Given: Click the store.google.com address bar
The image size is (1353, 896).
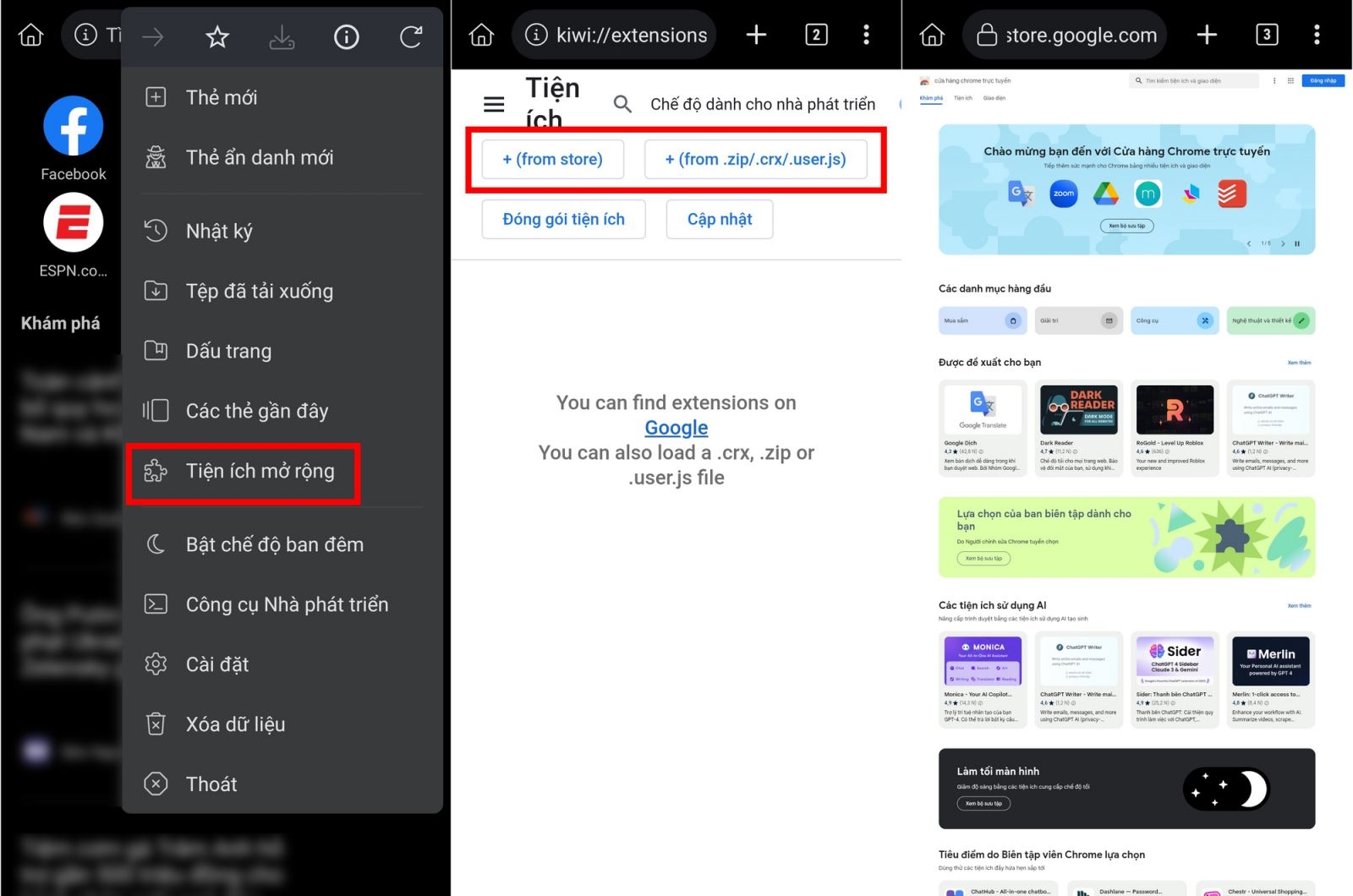Looking at the screenshot, I should [x=1065, y=35].
